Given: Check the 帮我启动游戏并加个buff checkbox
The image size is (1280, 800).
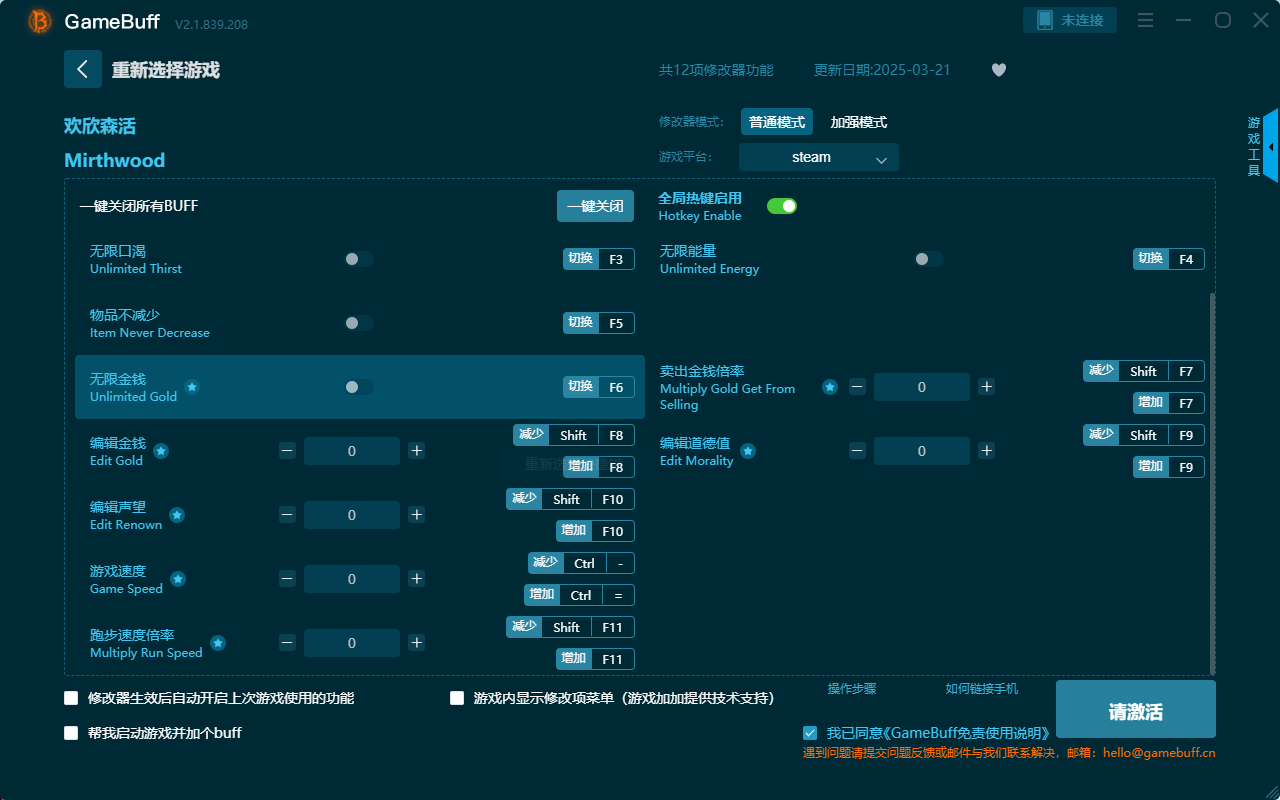Looking at the screenshot, I should [x=71, y=732].
